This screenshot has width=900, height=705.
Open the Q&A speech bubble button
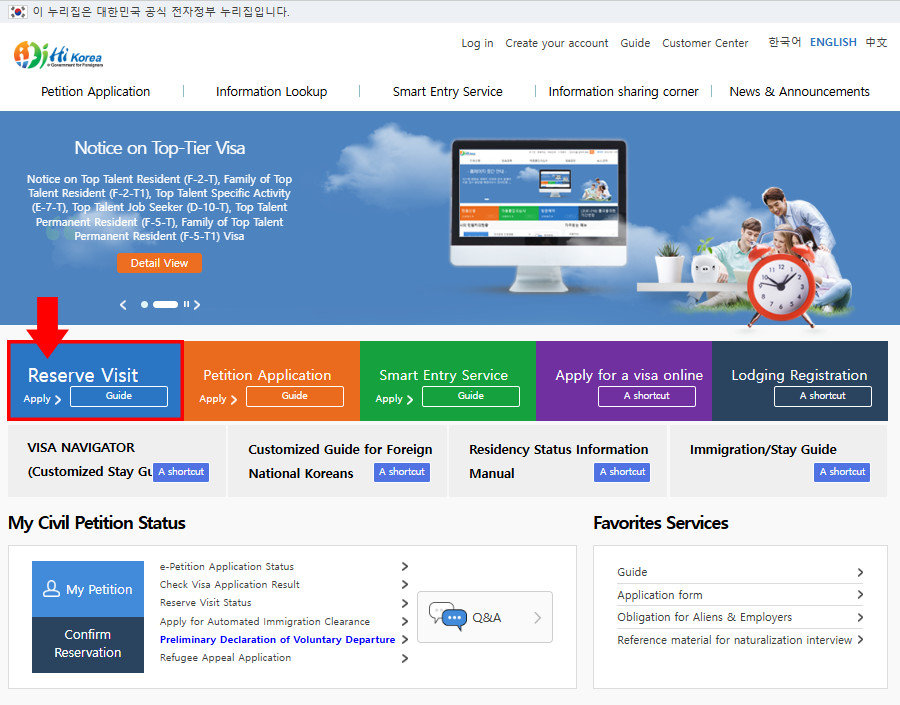[484, 617]
